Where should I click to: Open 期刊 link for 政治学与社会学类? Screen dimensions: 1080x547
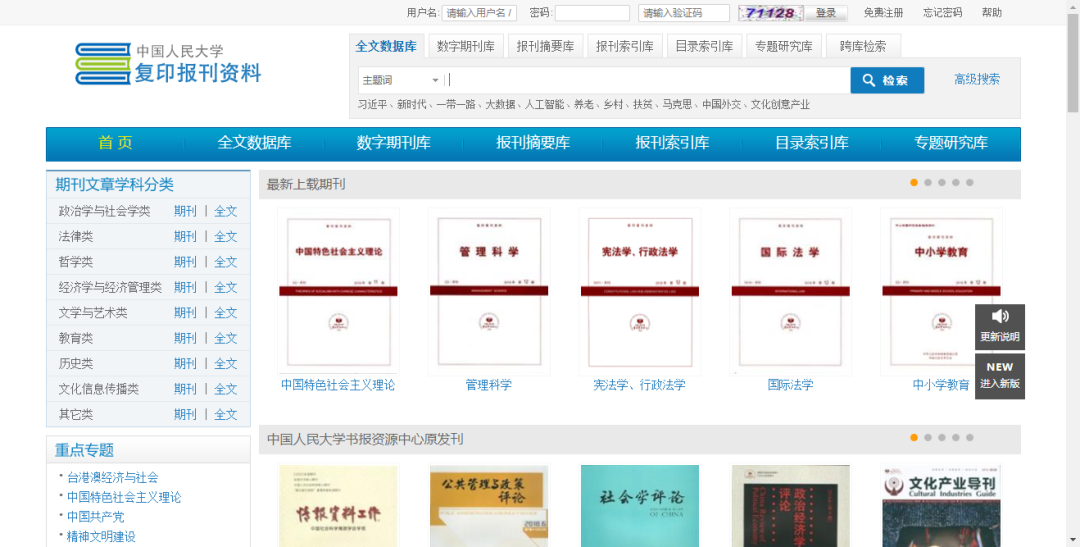coord(185,211)
